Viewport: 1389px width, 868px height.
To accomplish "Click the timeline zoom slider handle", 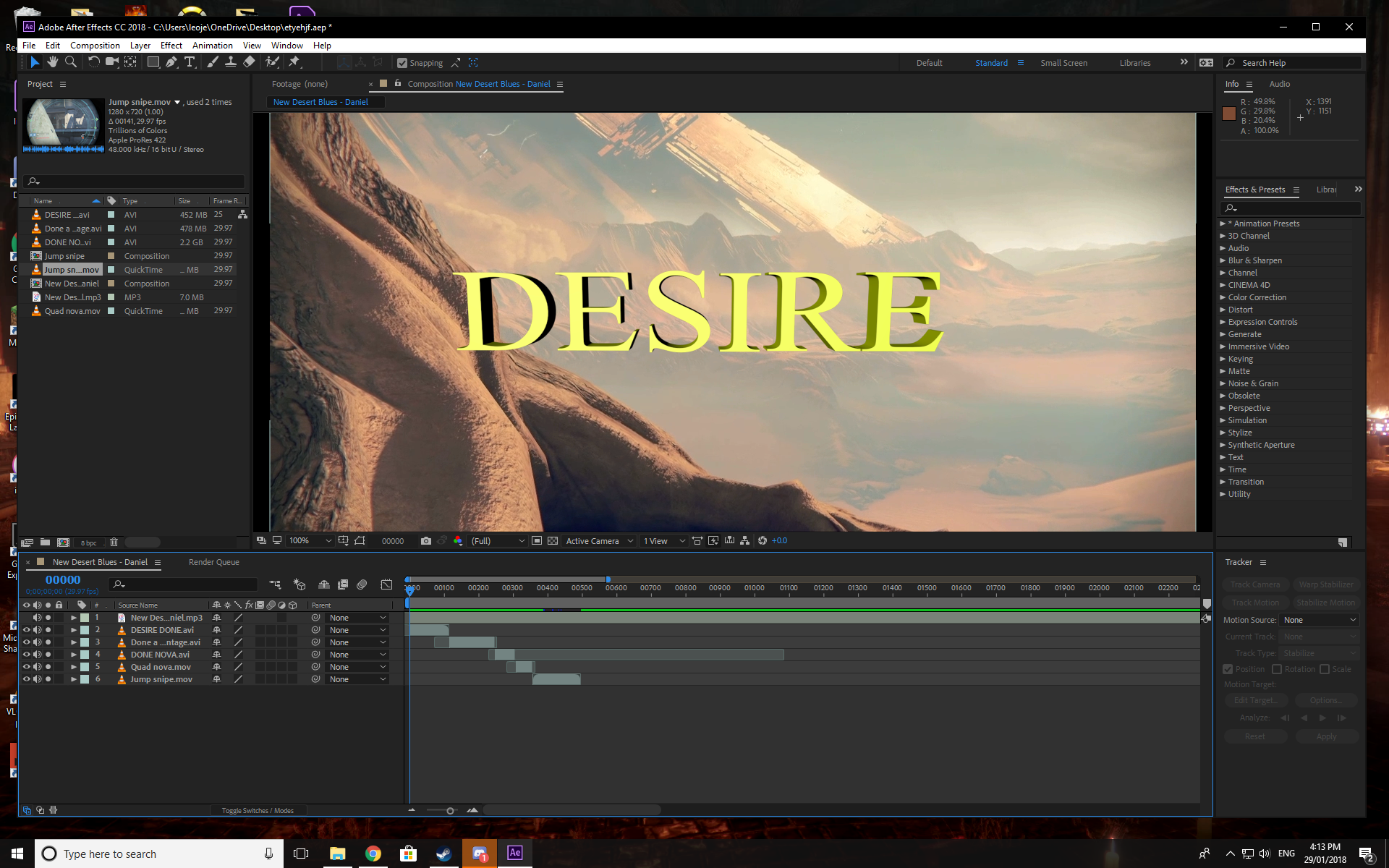I will [450, 811].
